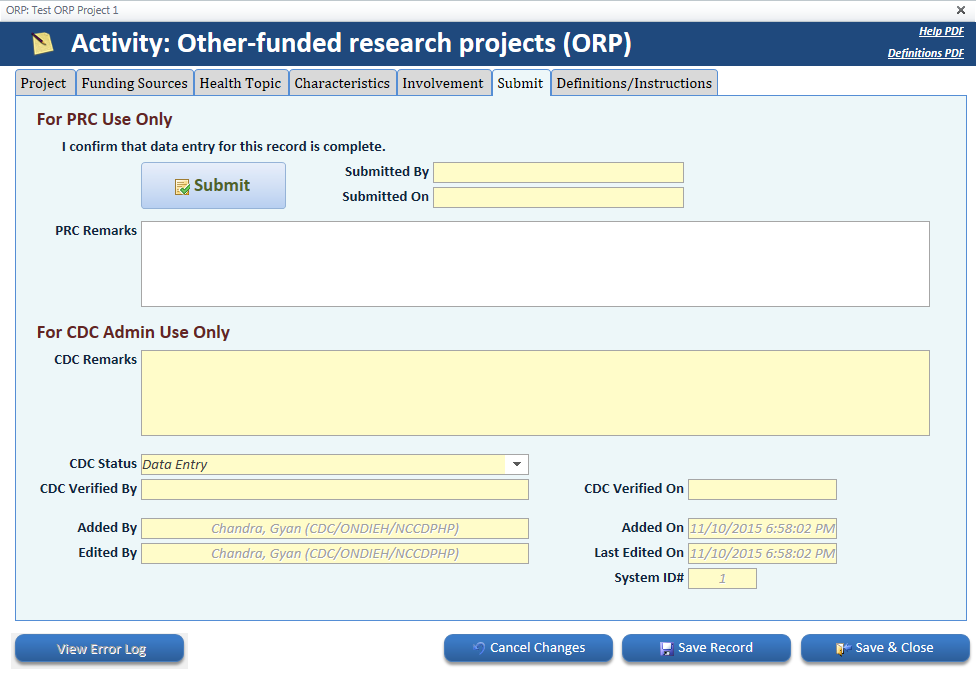Focus the CDC Remarks text area

coord(535,393)
